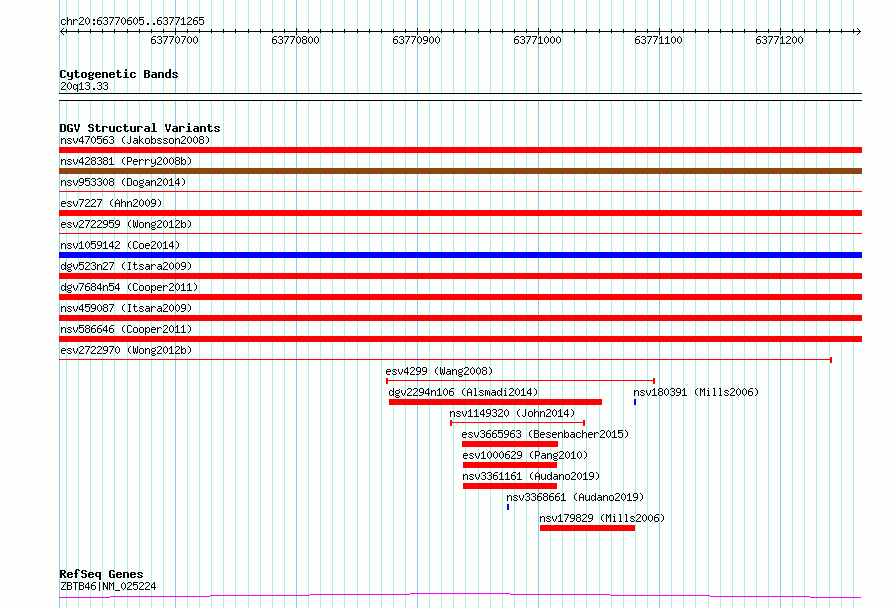
Task: Click the 63771200 ruler tick label
Action: (x=779, y=40)
